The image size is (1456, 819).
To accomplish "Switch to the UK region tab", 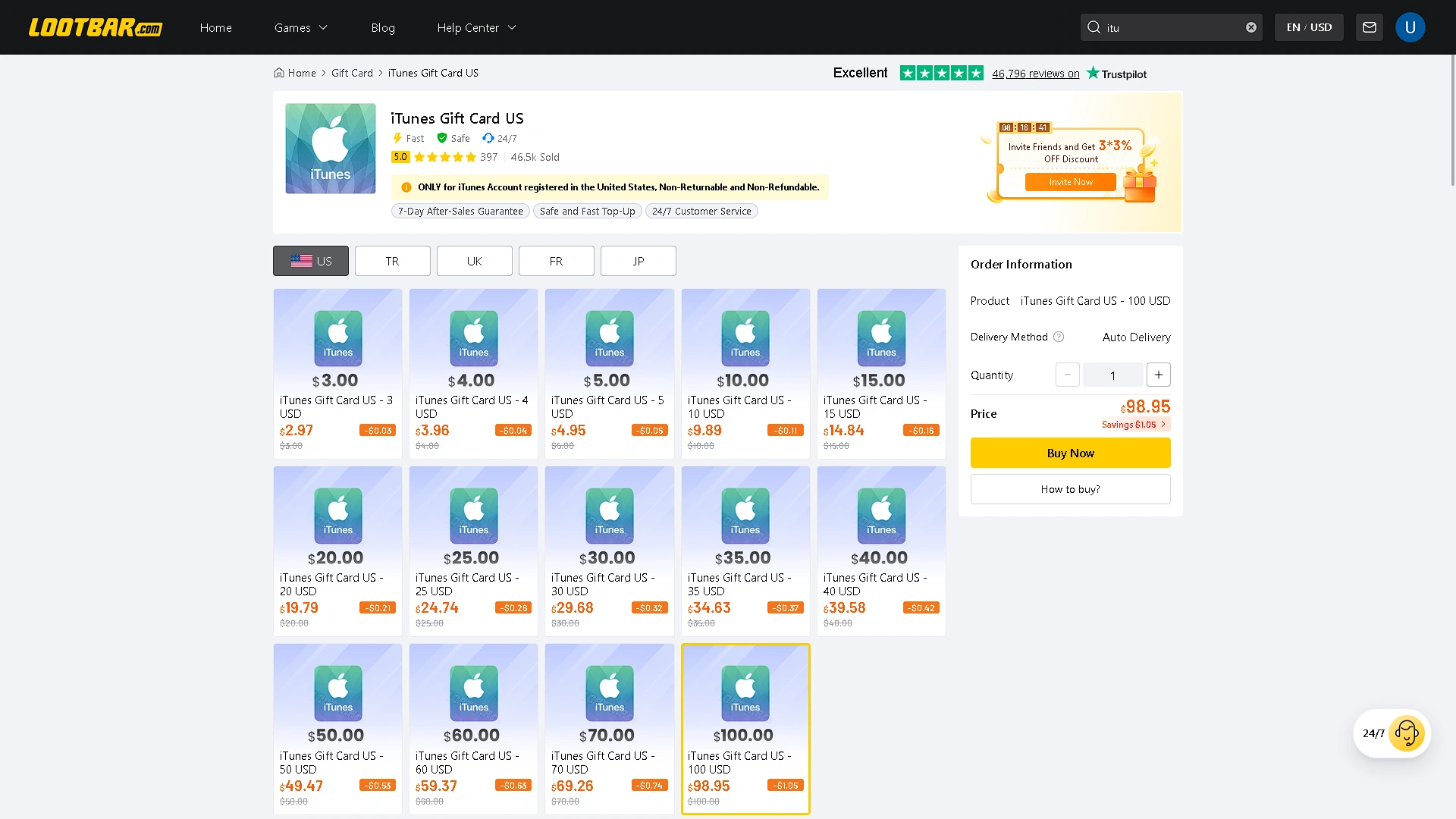I will click(475, 261).
